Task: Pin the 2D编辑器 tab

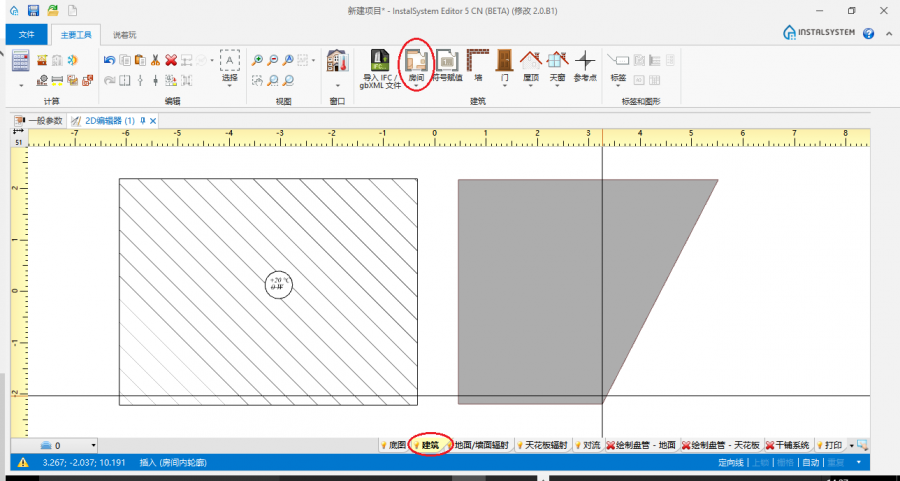Action: pos(142,121)
